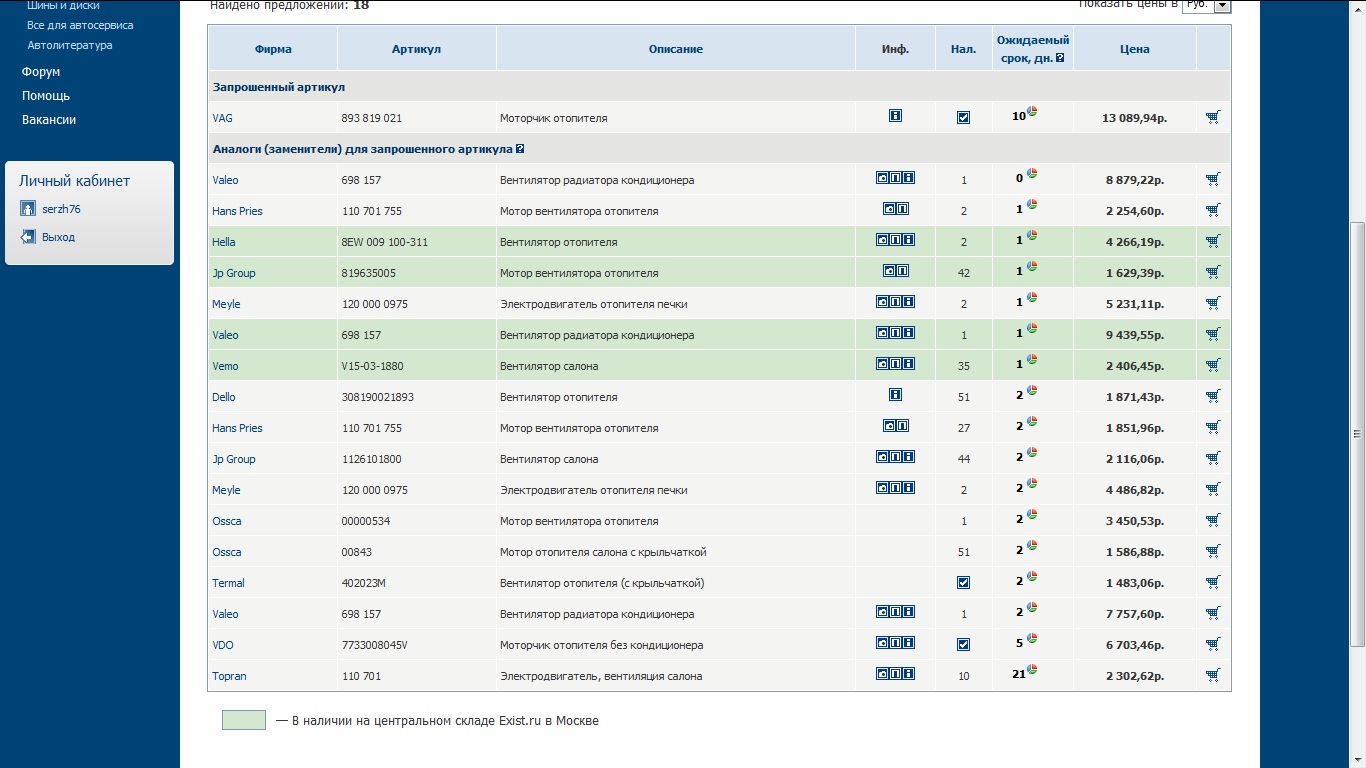
Task: Show delivery statistics pie chart for VAG
Action: coord(1032,111)
